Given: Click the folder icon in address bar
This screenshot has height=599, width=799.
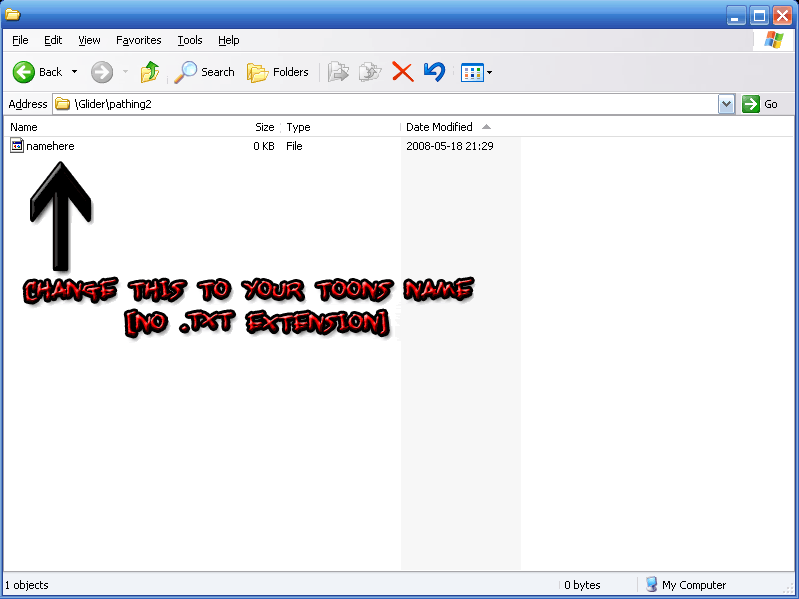Looking at the screenshot, I should 62,104.
